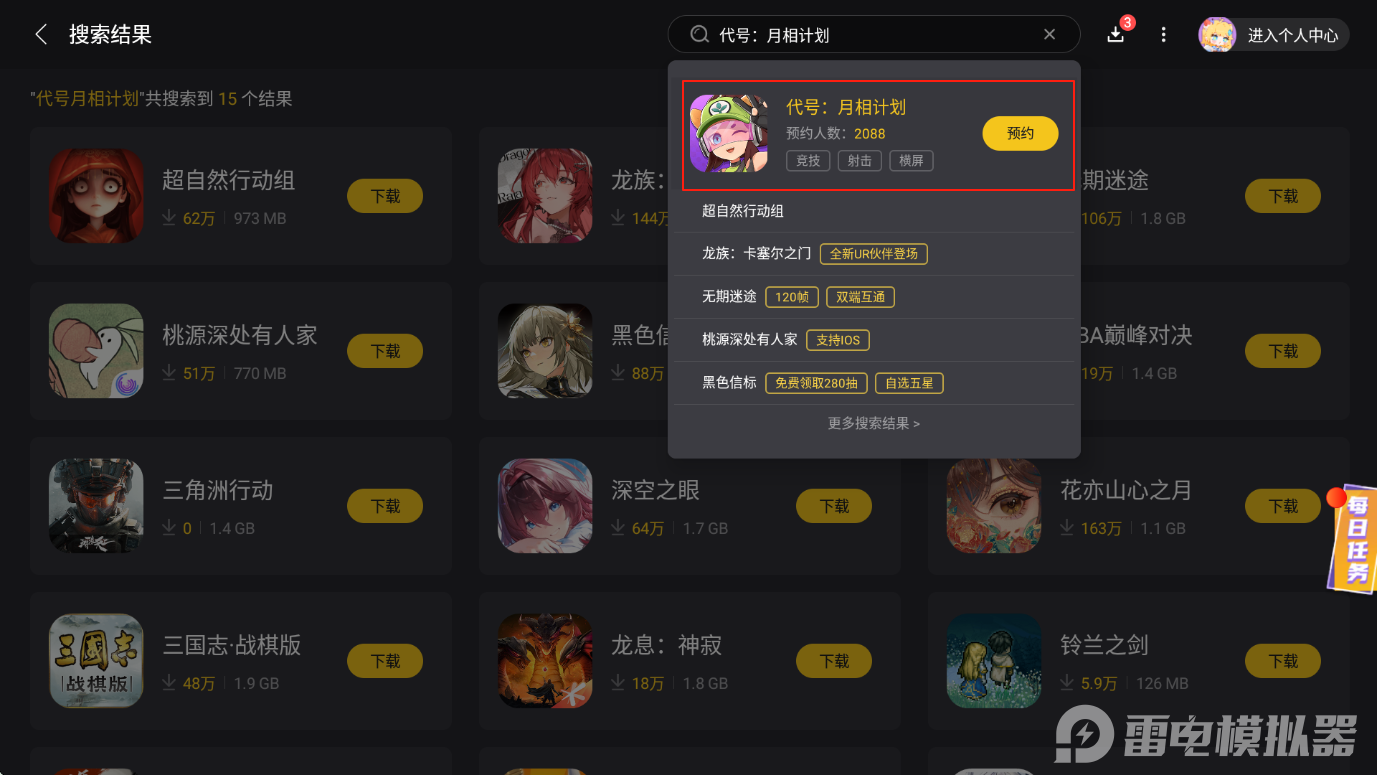Open the 每日任务 daily tasks badge
Image resolution: width=1377 pixels, height=775 pixels.
pyautogui.click(x=1354, y=539)
